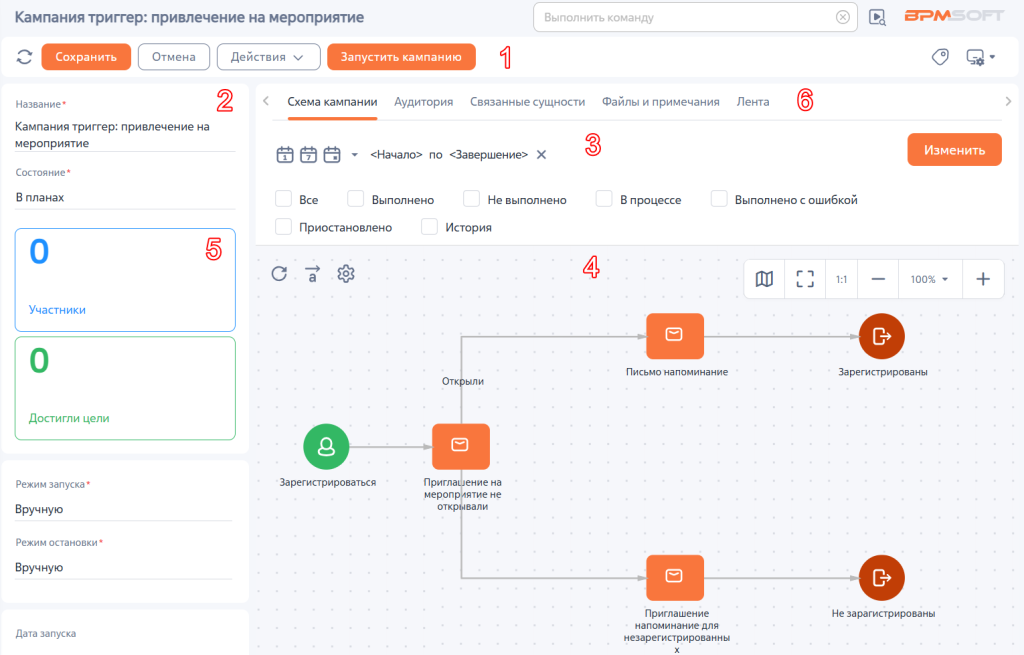Tick the История checkbox
Viewport: 1024px width, 655px height.
[x=429, y=227]
